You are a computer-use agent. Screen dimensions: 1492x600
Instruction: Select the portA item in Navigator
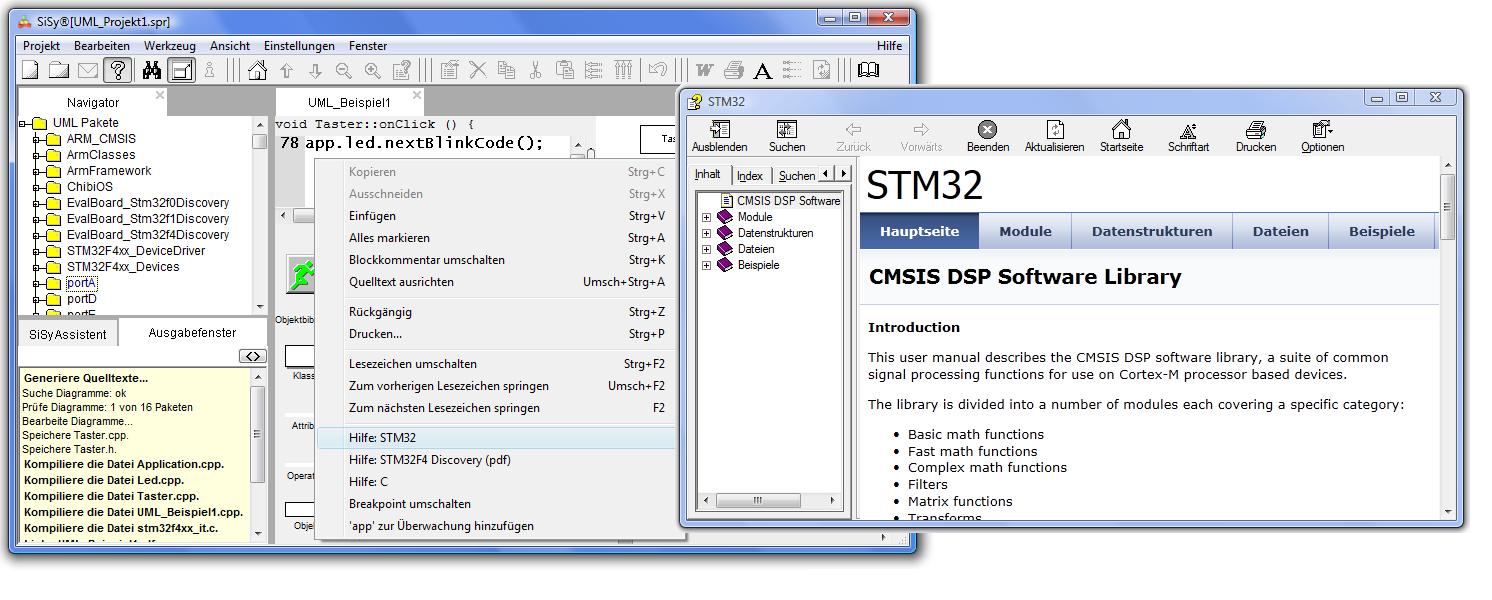(81, 283)
